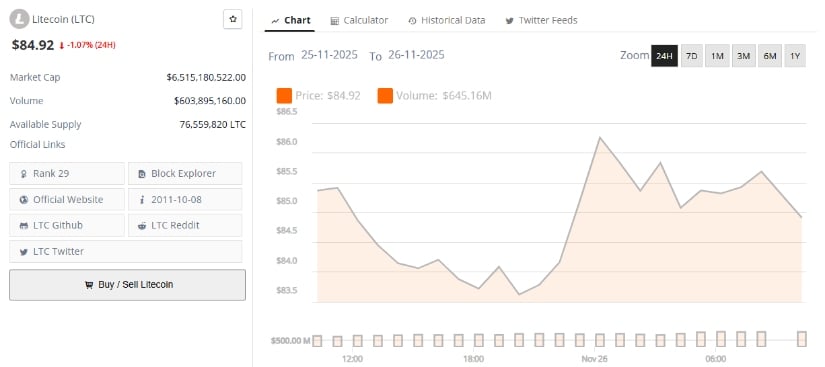Click the chart line icon on Chart tab
825x367 pixels.
pyautogui.click(x=275, y=21)
